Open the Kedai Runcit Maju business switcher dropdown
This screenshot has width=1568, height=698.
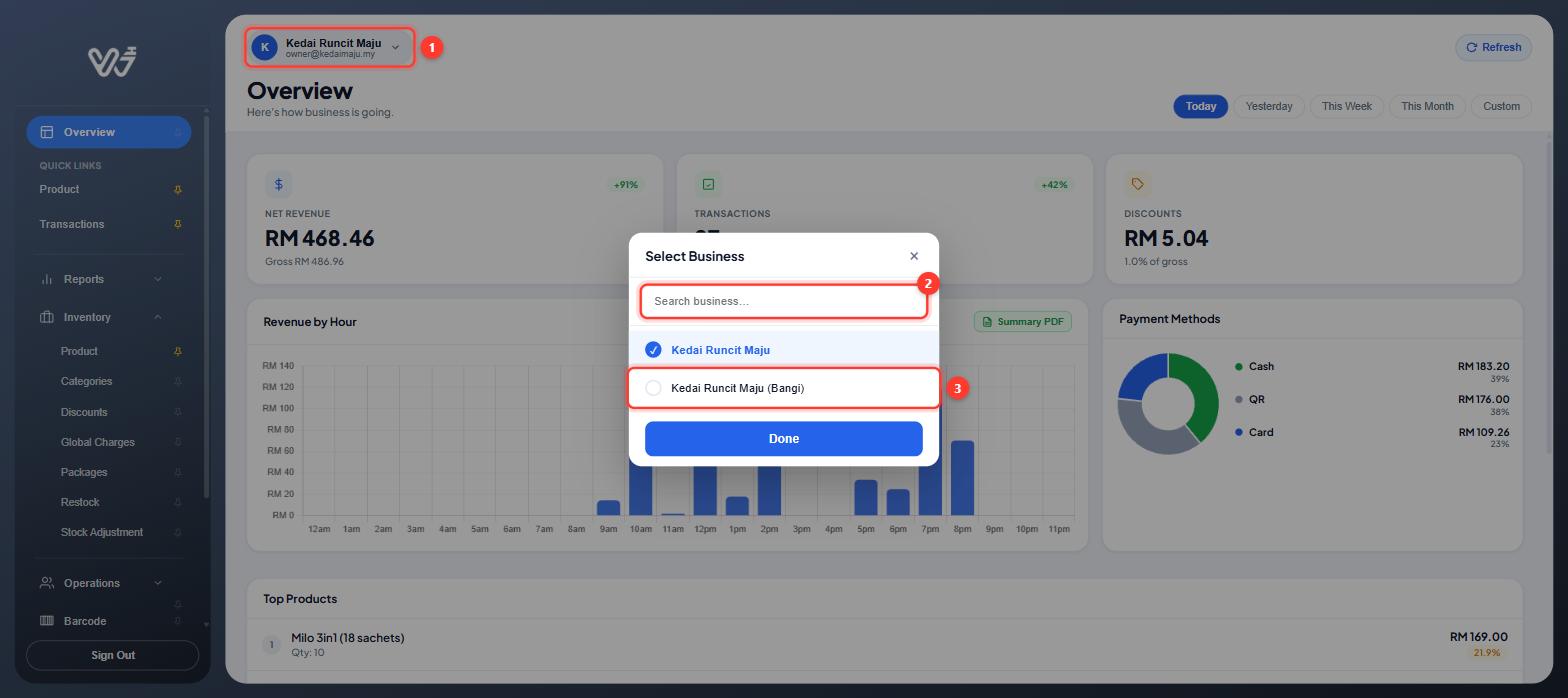click(329, 47)
